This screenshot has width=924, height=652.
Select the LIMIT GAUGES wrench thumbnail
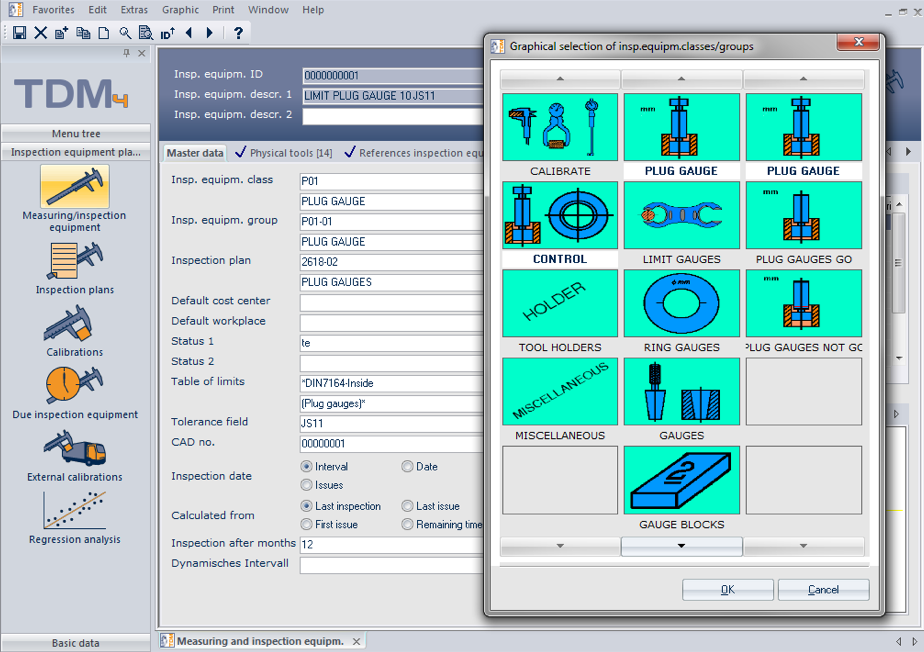pos(681,215)
